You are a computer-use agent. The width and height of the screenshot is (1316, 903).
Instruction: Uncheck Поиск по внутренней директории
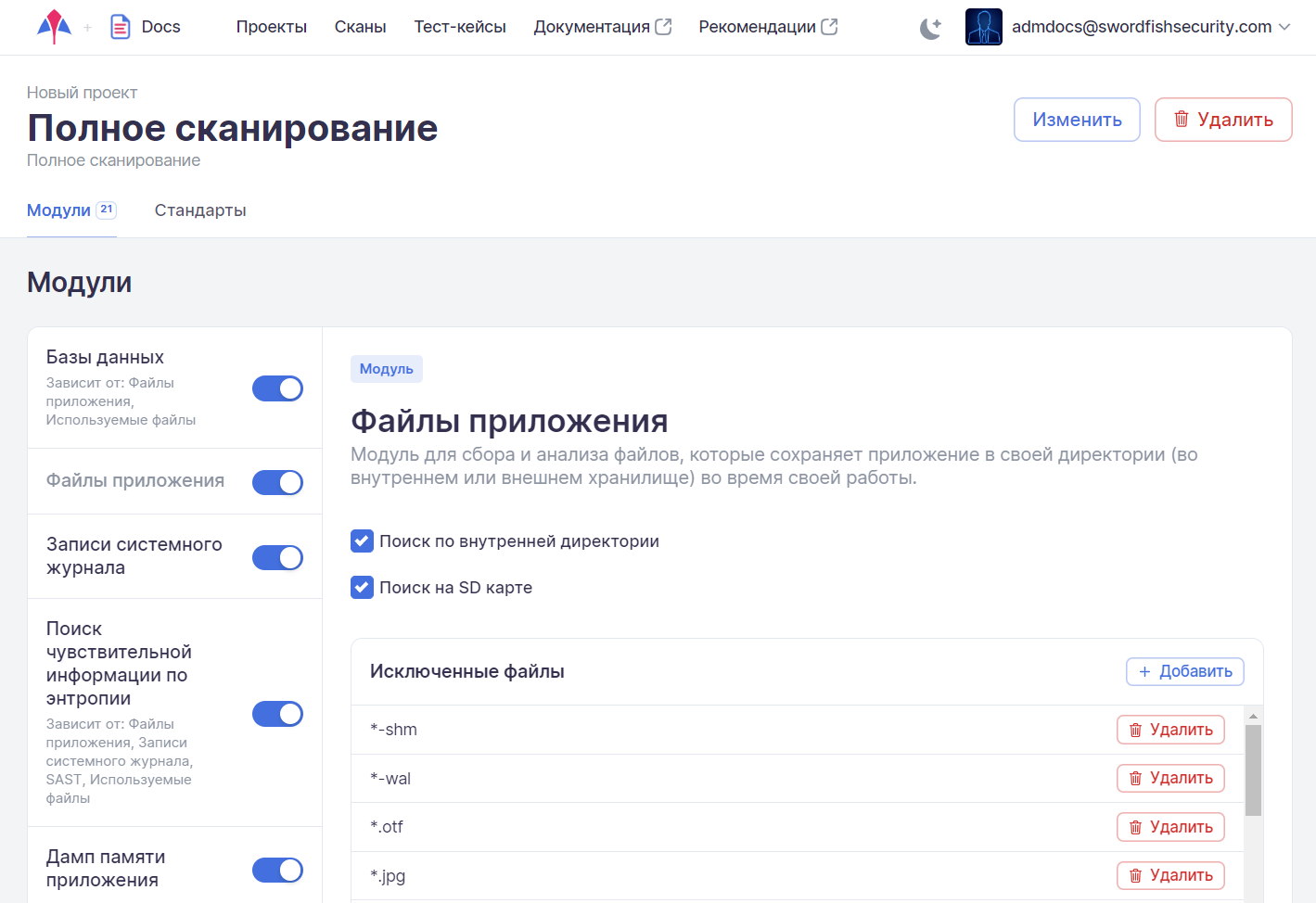(x=362, y=541)
